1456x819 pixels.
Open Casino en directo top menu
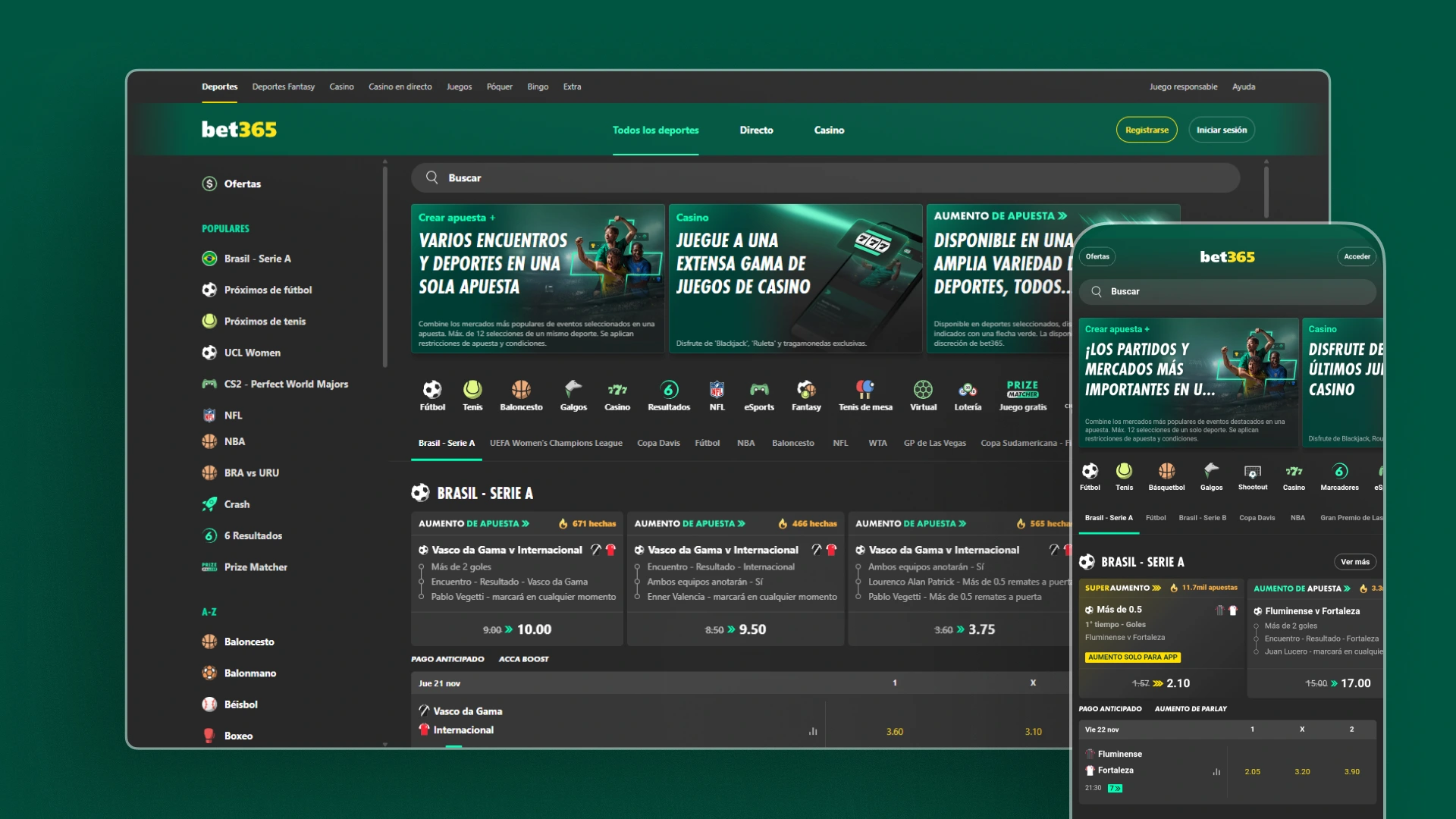click(x=400, y=86)
